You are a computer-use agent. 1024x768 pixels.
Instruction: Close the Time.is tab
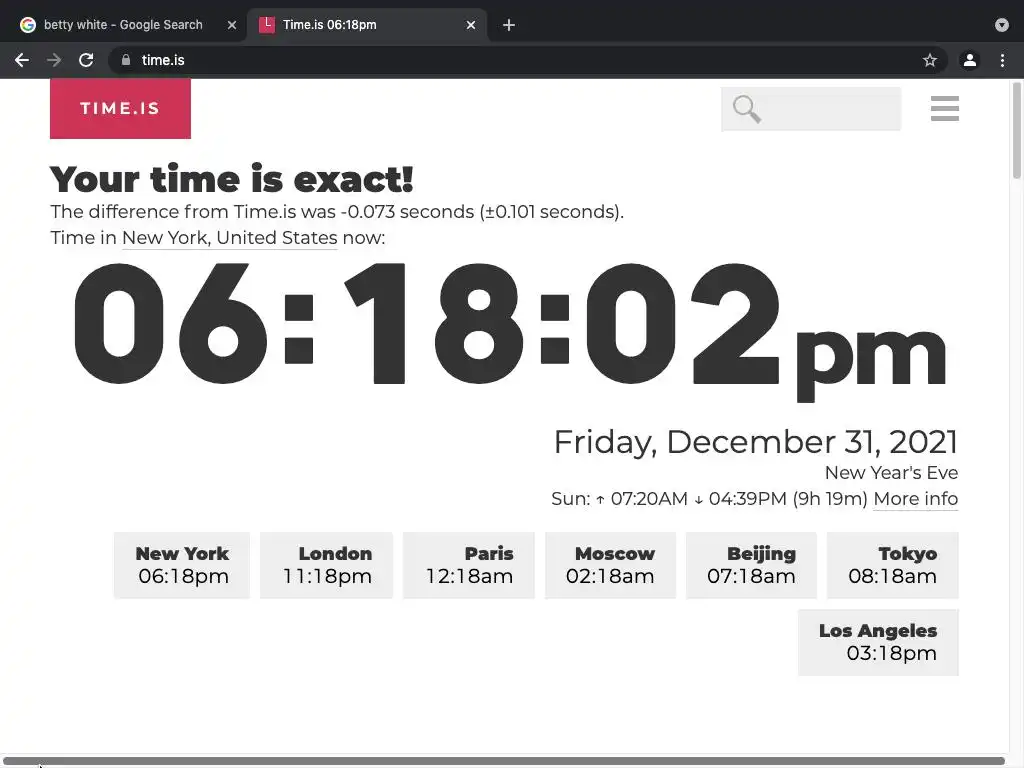(471, 25)
